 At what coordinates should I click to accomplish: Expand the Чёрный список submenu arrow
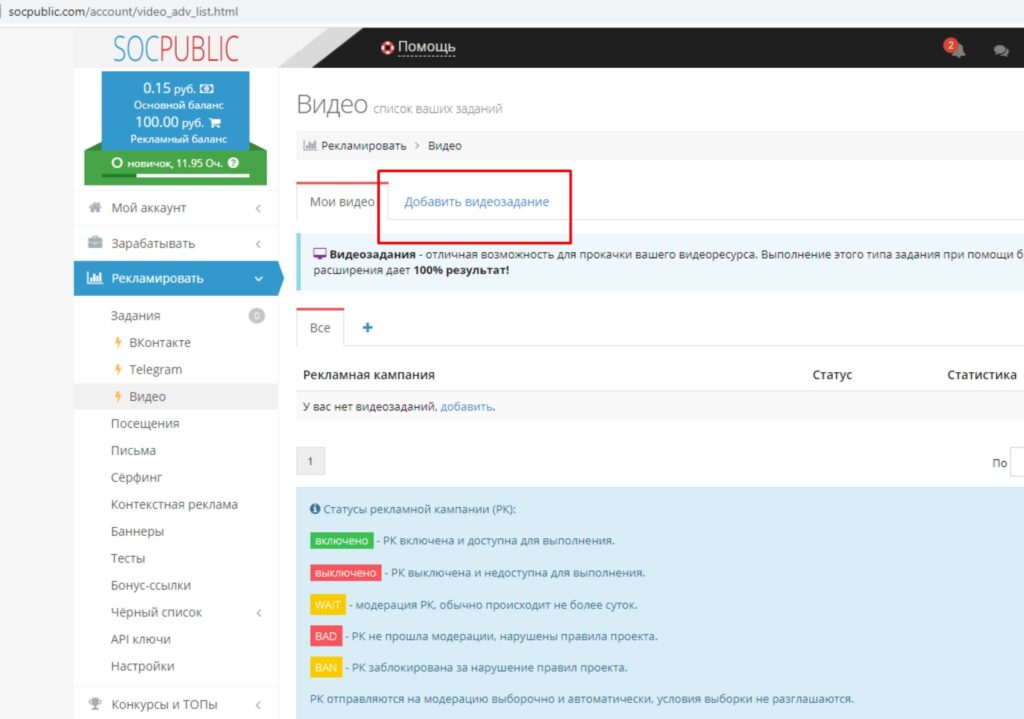coord(259,613)
